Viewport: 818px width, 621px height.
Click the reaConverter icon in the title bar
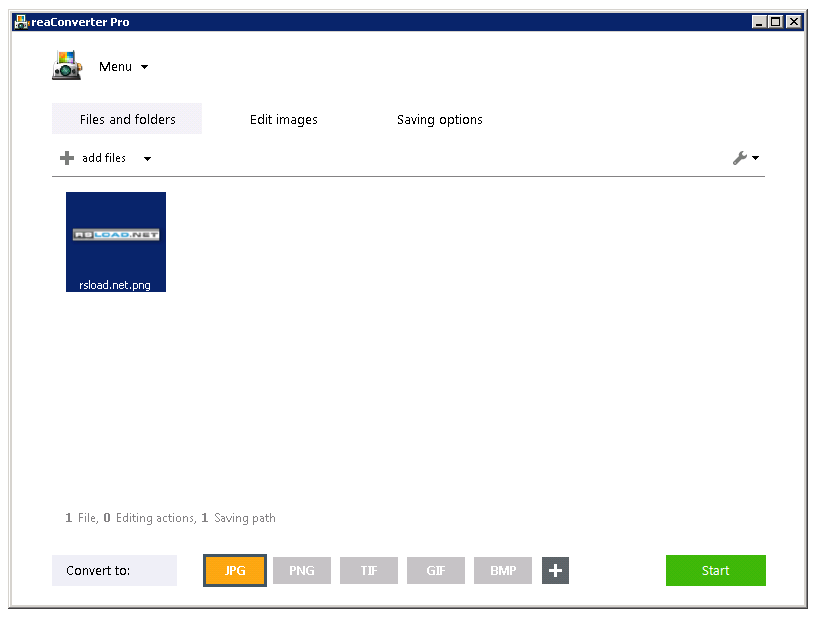coord(21,21)
